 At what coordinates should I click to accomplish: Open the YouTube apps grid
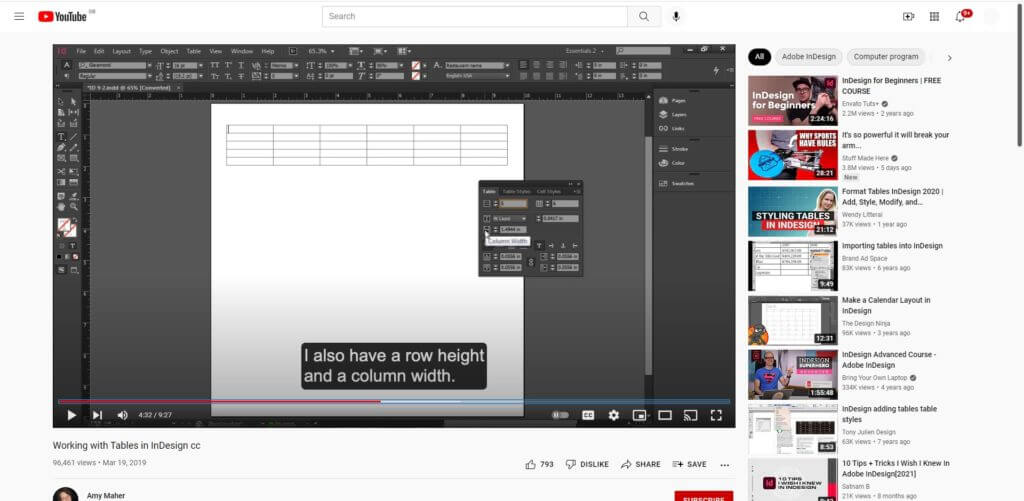point(935,16)
